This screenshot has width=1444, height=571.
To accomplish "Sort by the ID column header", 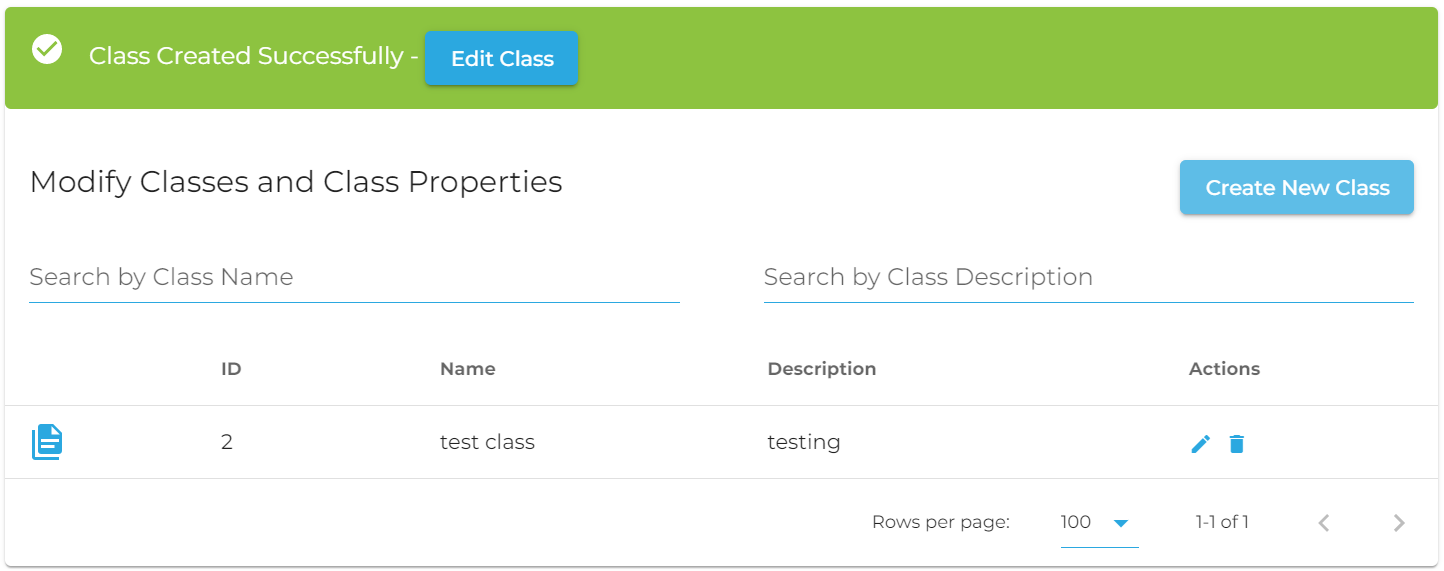I will (x=231, y=369).
